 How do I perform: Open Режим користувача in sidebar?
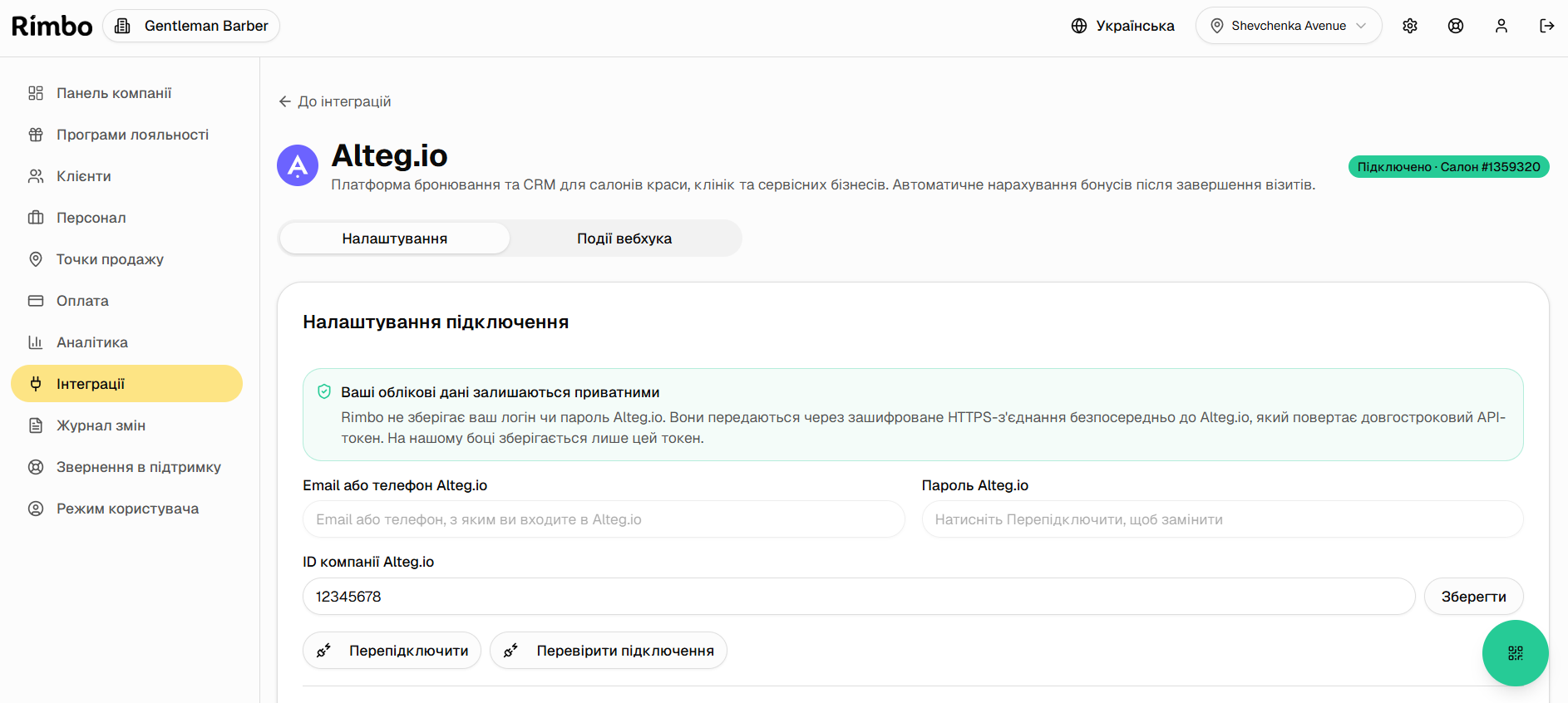click(x=126, y=509)
